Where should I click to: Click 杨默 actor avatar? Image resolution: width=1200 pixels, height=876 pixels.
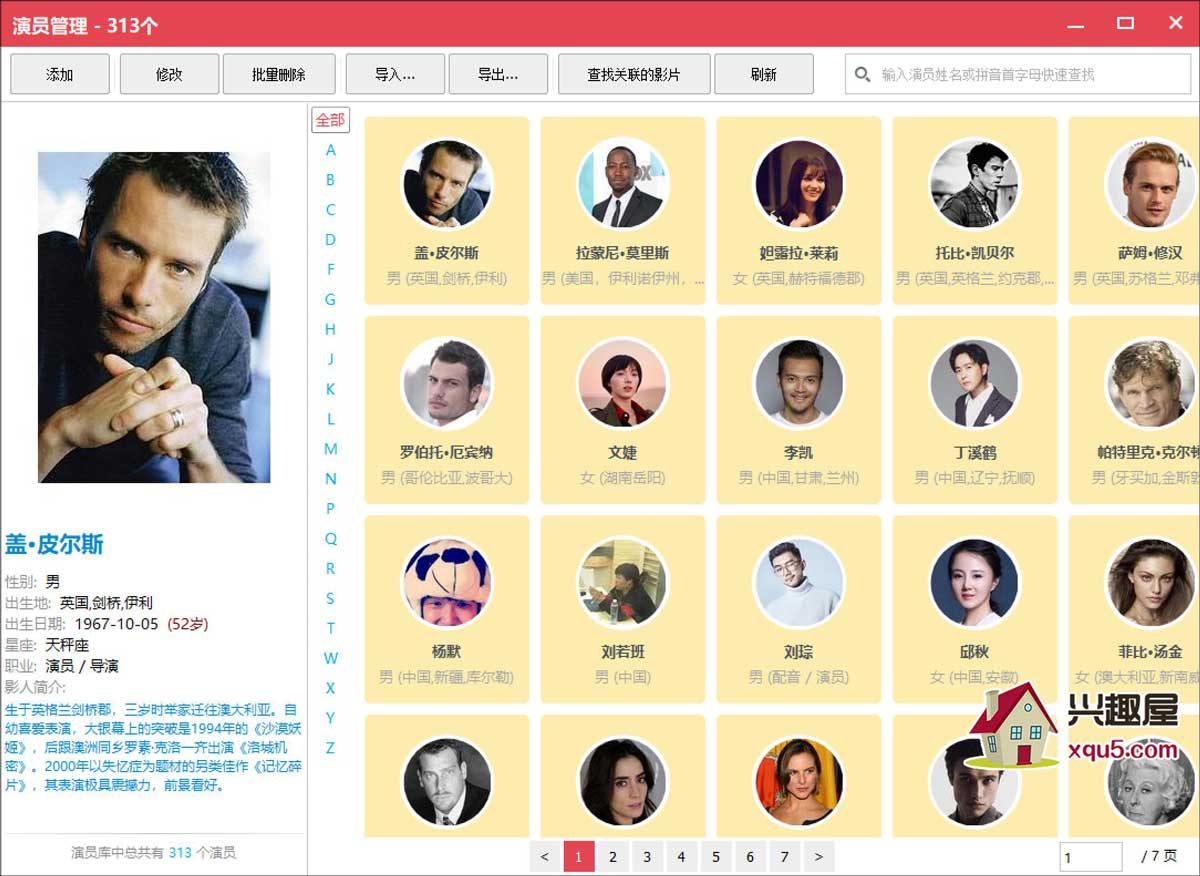click(x=446, y=583)
